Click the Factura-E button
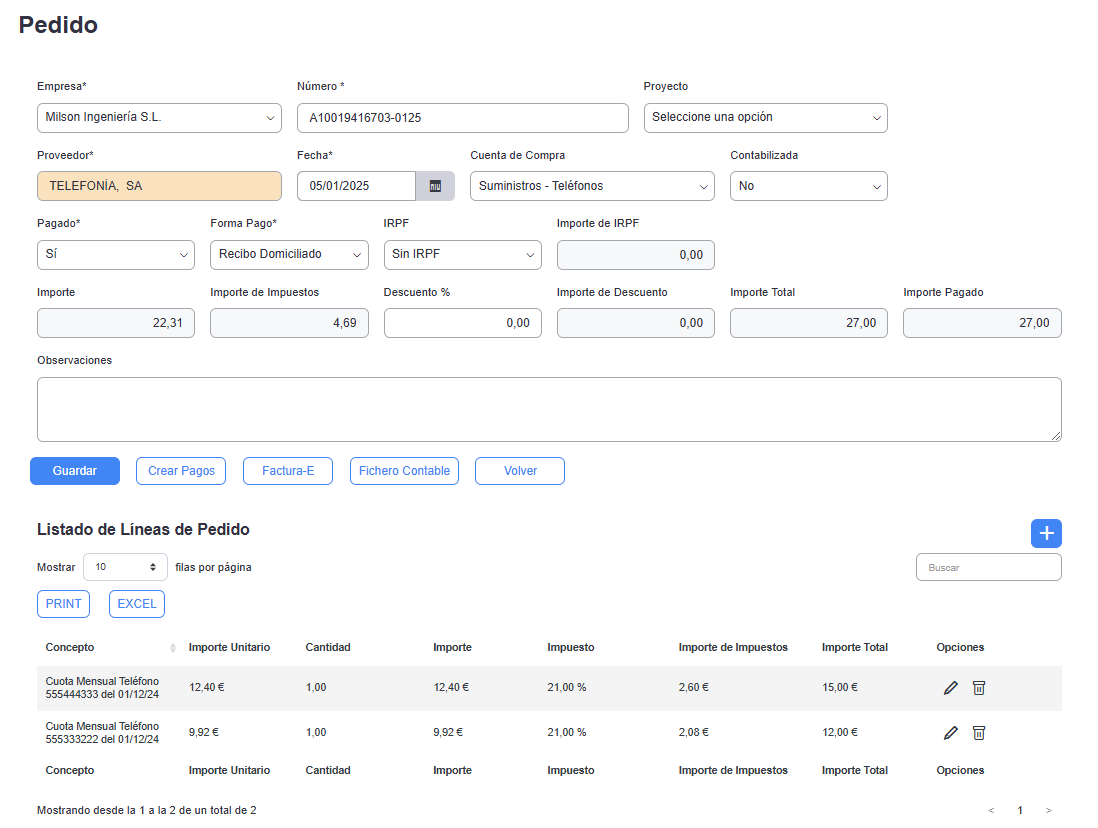Viewport: 1098px width, 828px height. point(288,471)
